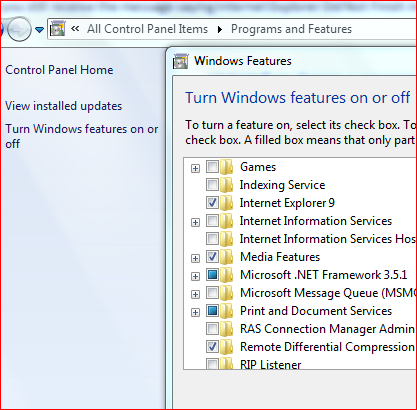Select the RIP Listener label
417x410 pixels.
[x=270, y=364]
